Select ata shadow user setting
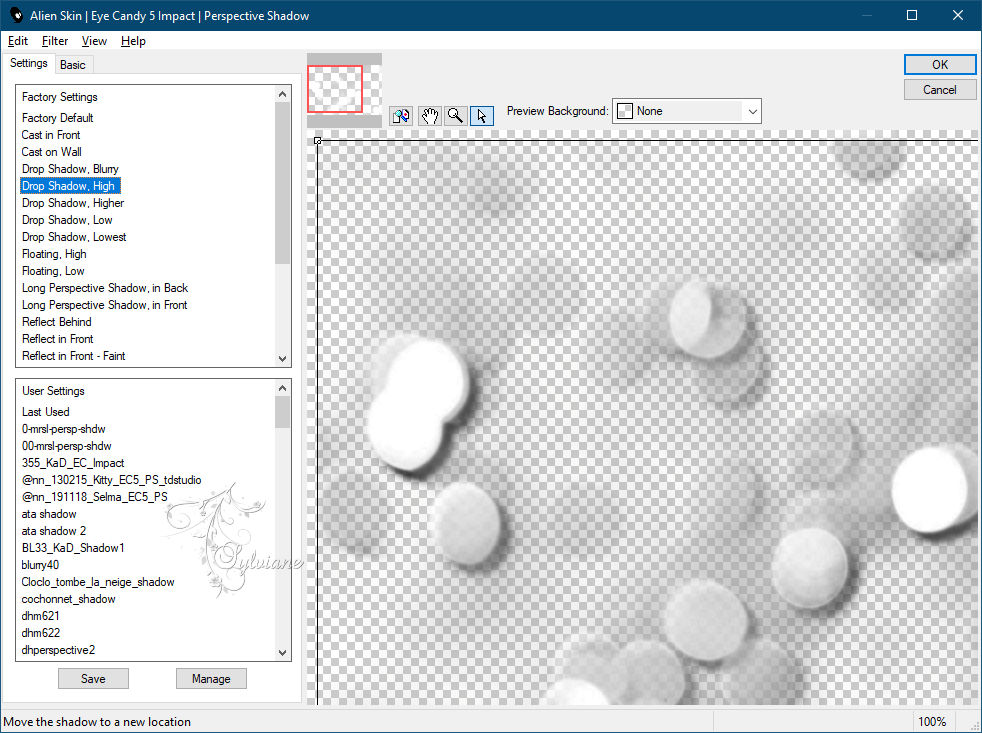982x733 pixels. [49, 514]
